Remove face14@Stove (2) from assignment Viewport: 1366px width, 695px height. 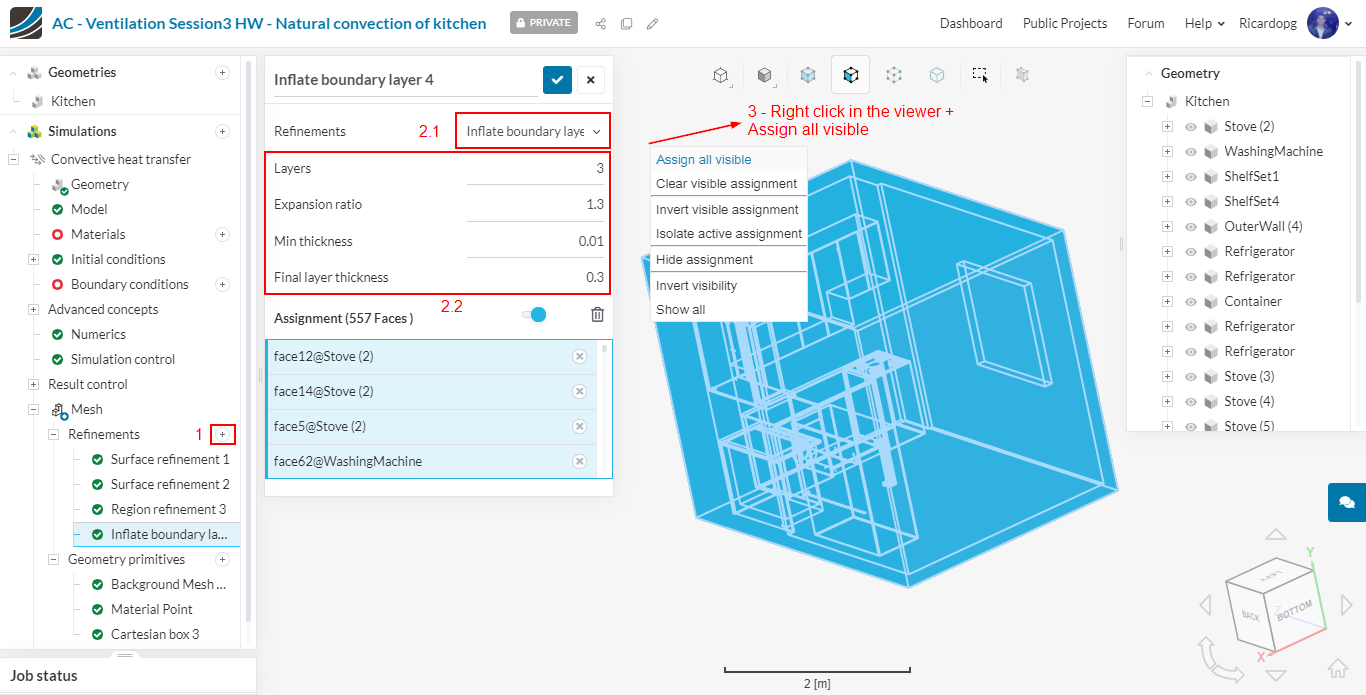(x=579, y=392)
